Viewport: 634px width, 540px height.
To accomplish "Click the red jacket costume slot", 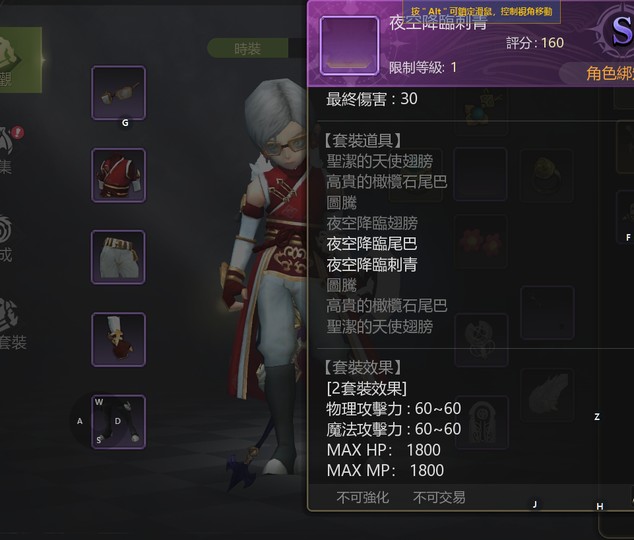I will click(x=118, y=175).
